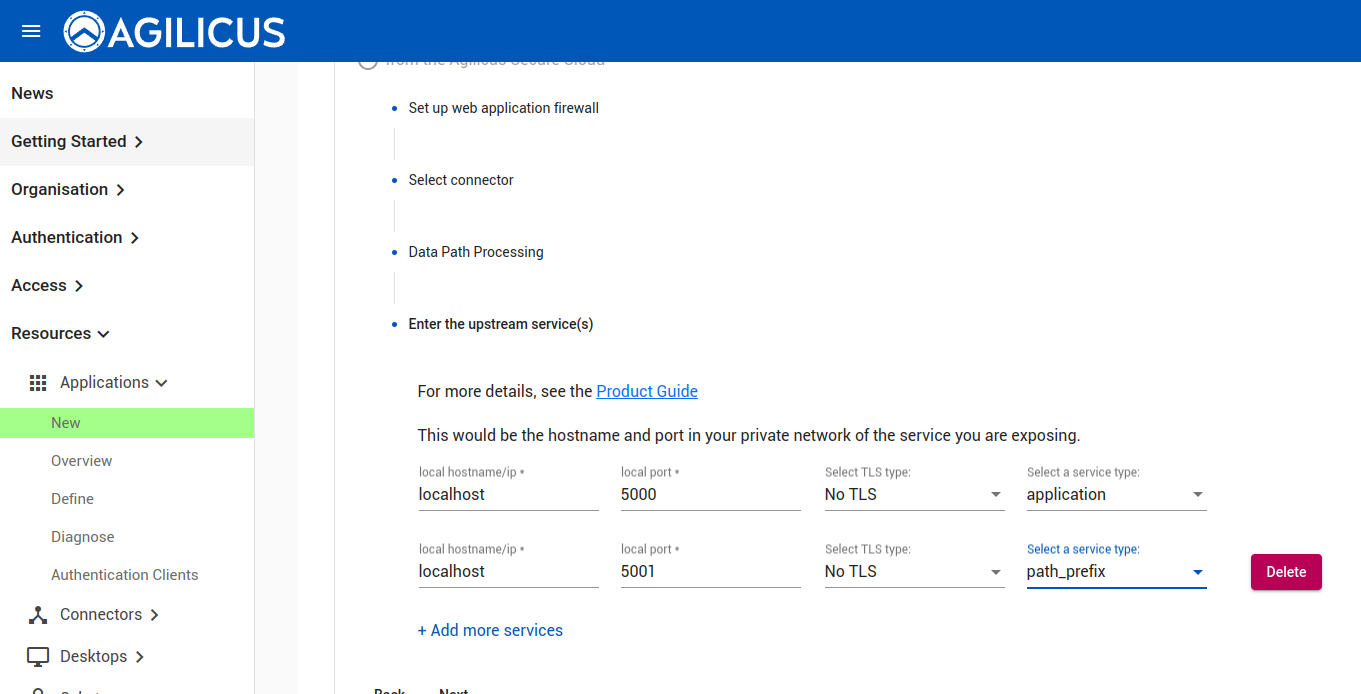Click the Connectors network icon

pyautogui.click(x=38, y=615)
